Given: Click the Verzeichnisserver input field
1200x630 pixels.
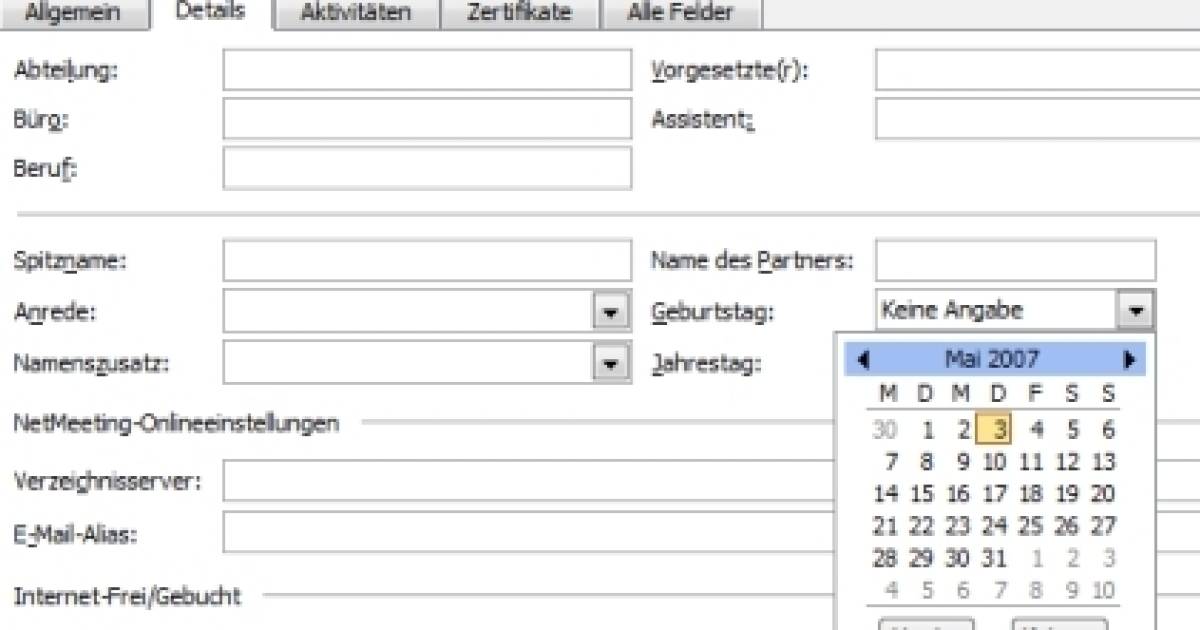Looking at the screenshot, I should pos(527,480).
